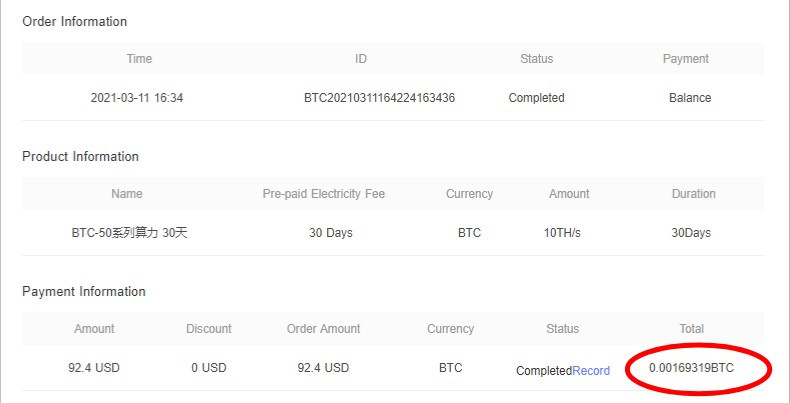Select the order time 2021-03-11 16:34

pyautogui.click(x=137, y=98)
